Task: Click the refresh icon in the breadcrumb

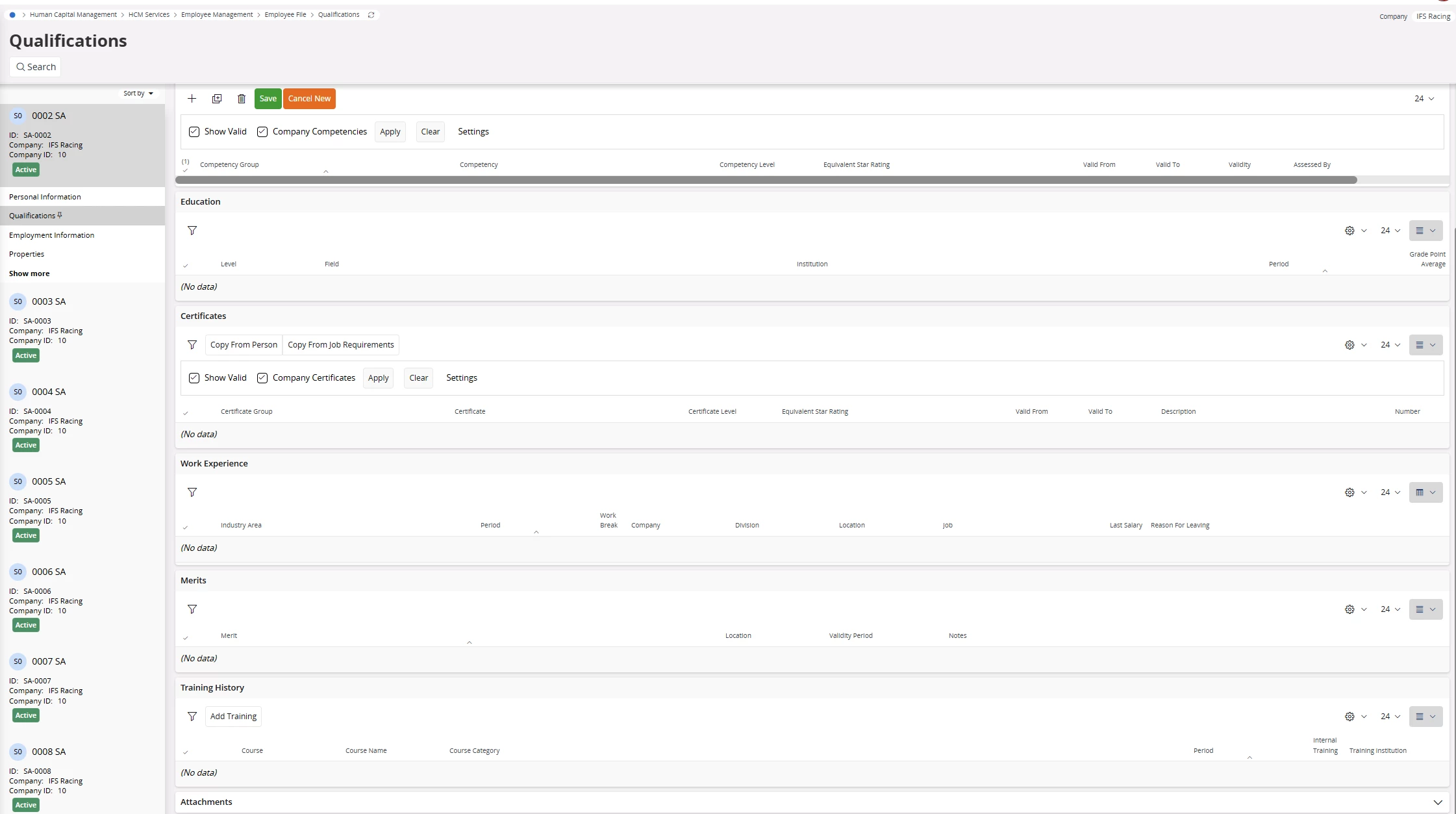Action: click(x=371, y=15)
